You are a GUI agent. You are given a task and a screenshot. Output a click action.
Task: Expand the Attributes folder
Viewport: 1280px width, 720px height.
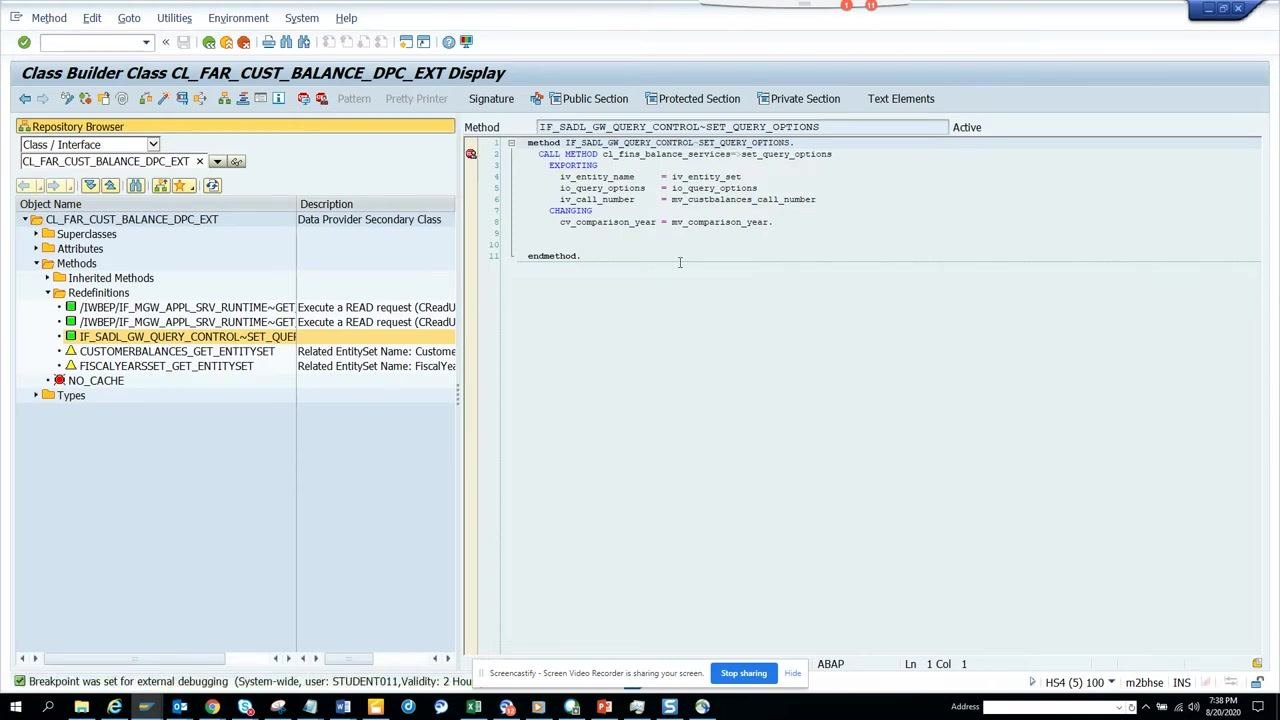[x=36, y=248]
